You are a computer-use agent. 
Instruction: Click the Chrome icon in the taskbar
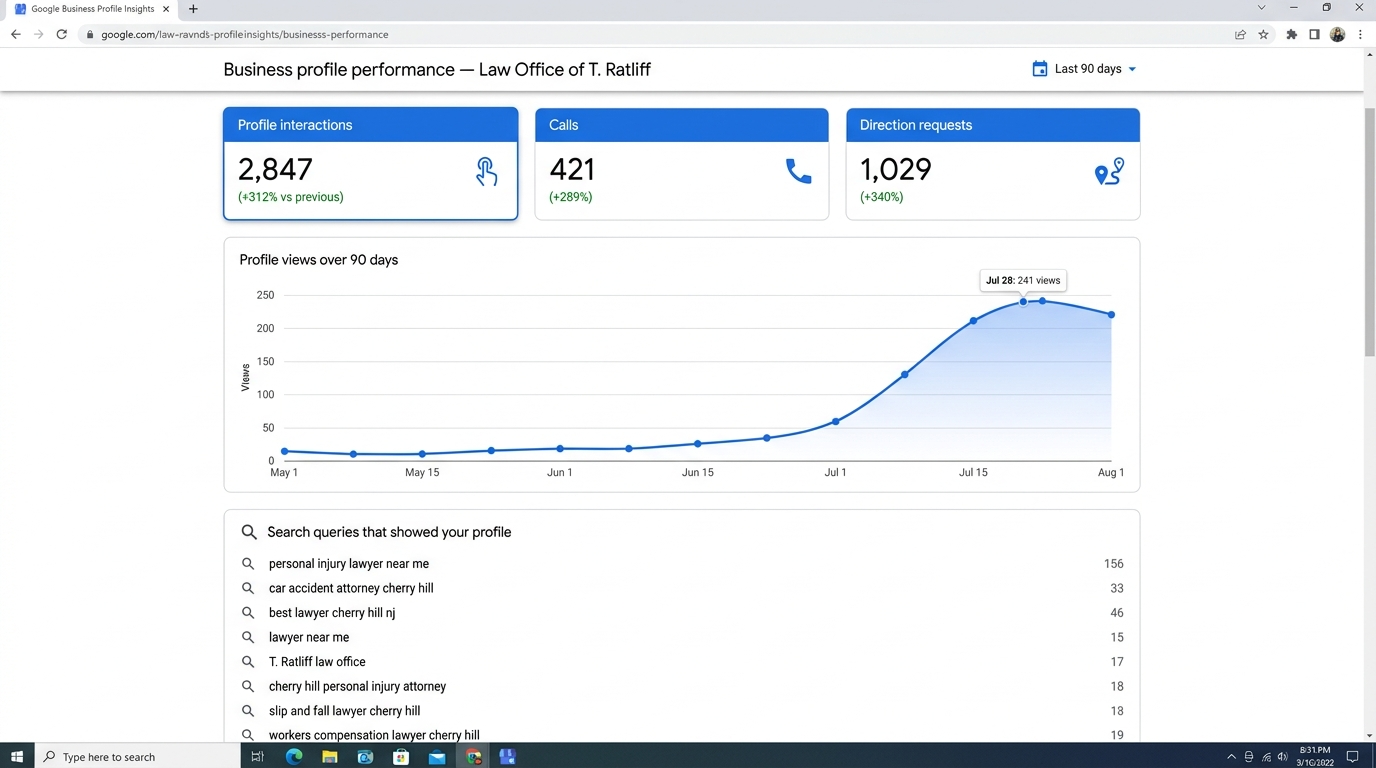pos(473,757)
